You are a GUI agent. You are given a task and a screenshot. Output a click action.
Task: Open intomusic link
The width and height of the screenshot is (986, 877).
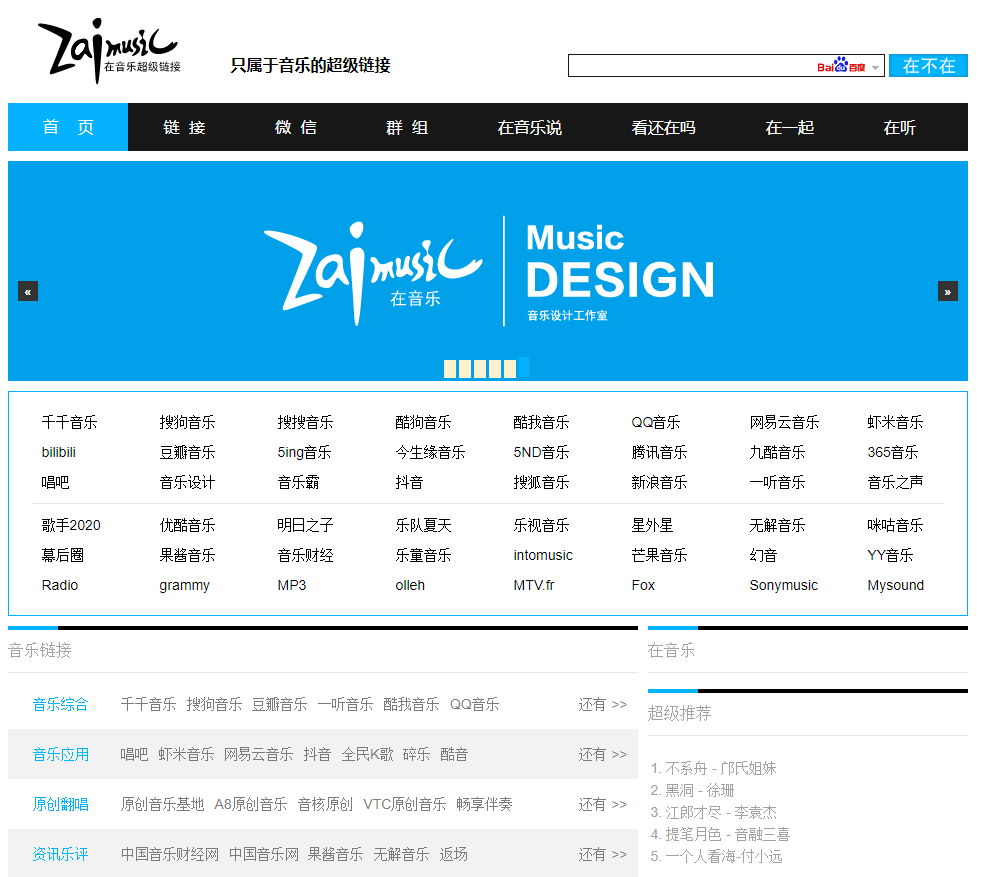pyautogui.click(x=543, y=556)
